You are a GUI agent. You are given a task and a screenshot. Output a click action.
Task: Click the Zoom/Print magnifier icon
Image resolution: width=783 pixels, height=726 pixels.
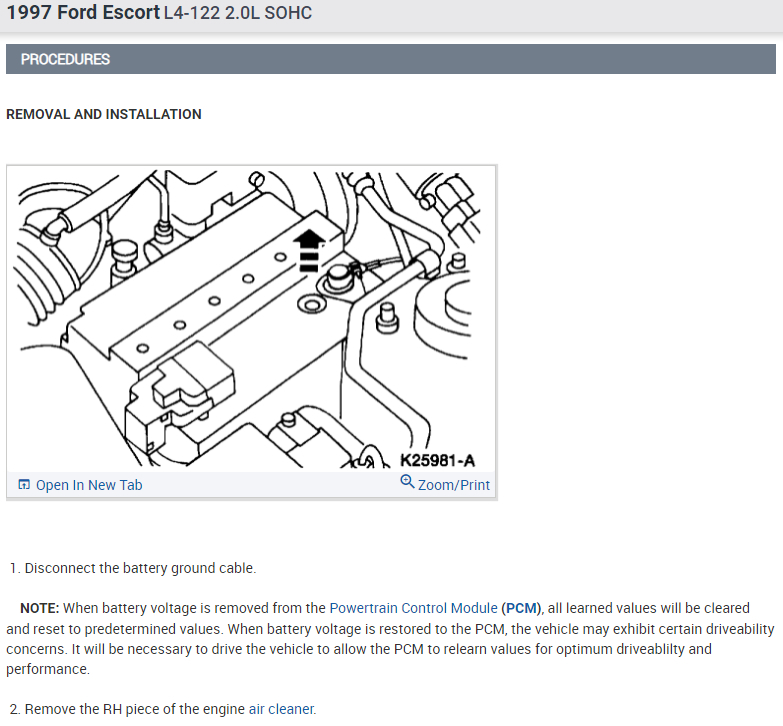[407, 482]
